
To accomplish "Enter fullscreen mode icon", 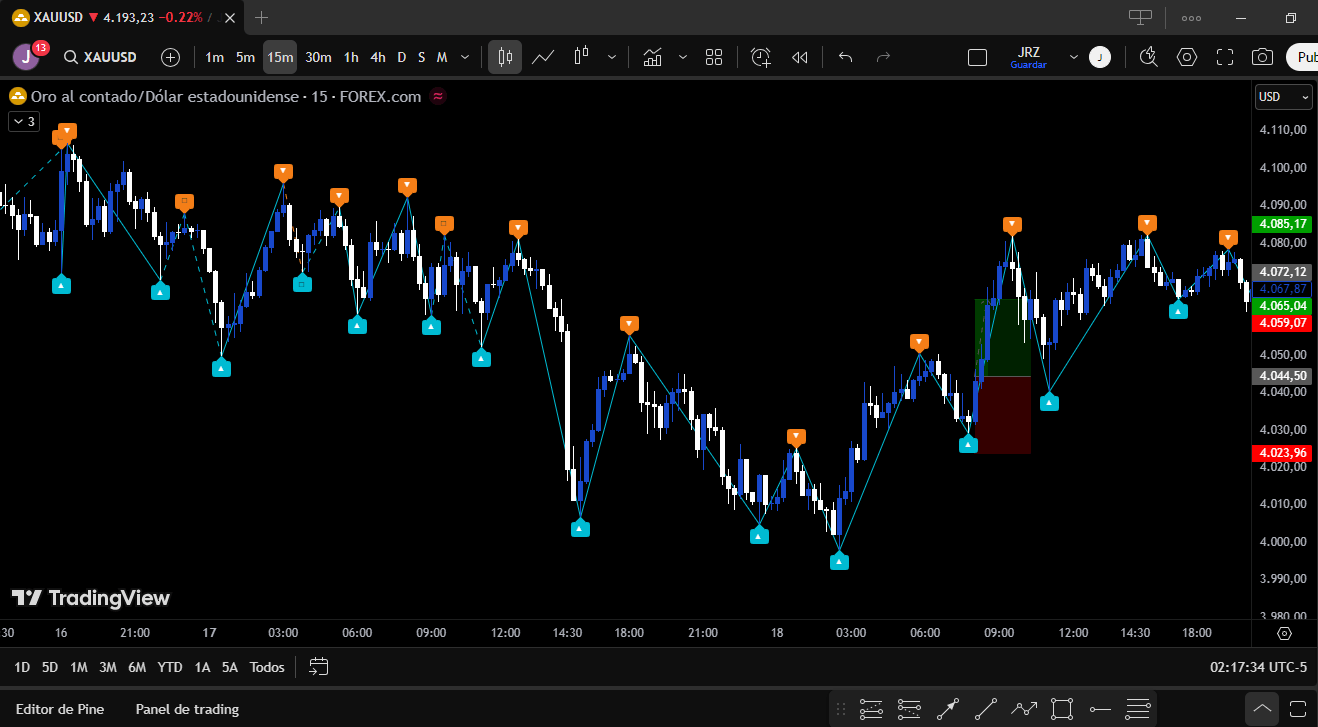I will 1225,57.
